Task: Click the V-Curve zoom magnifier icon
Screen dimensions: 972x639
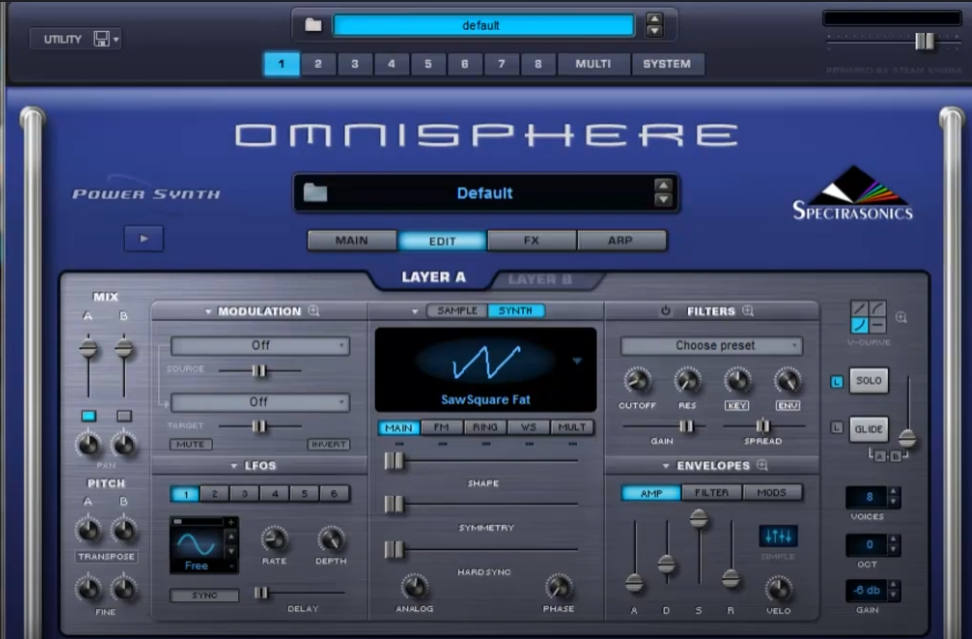Action: point(900,318)
